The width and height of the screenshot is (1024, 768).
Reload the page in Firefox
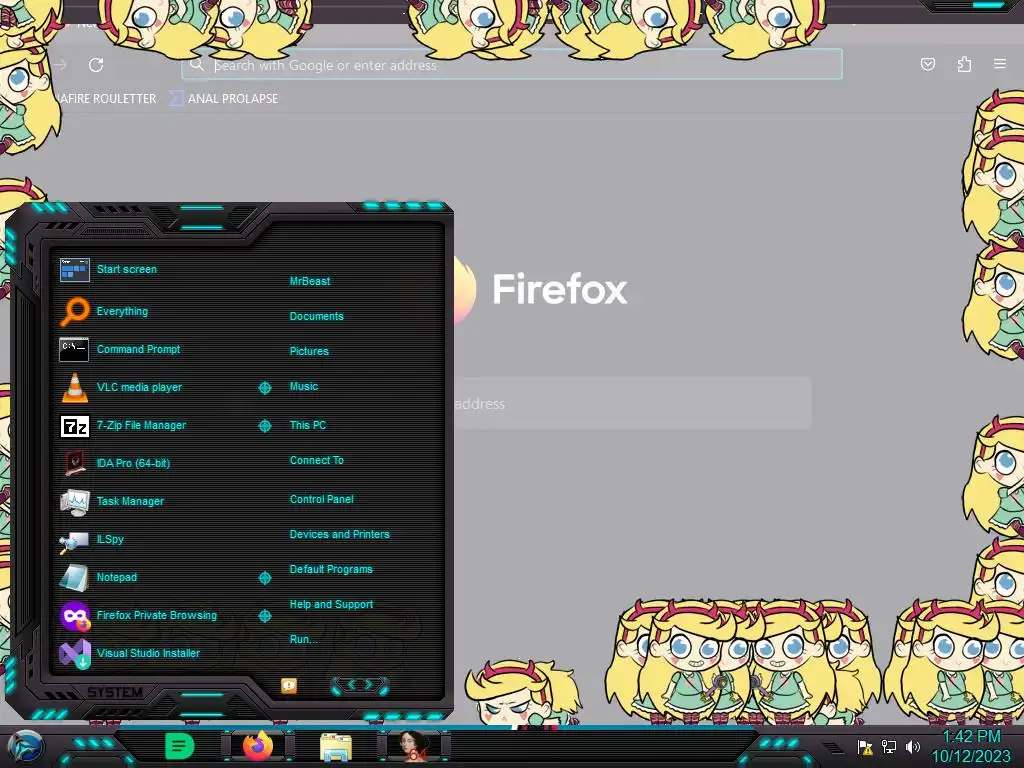[96, 65]
